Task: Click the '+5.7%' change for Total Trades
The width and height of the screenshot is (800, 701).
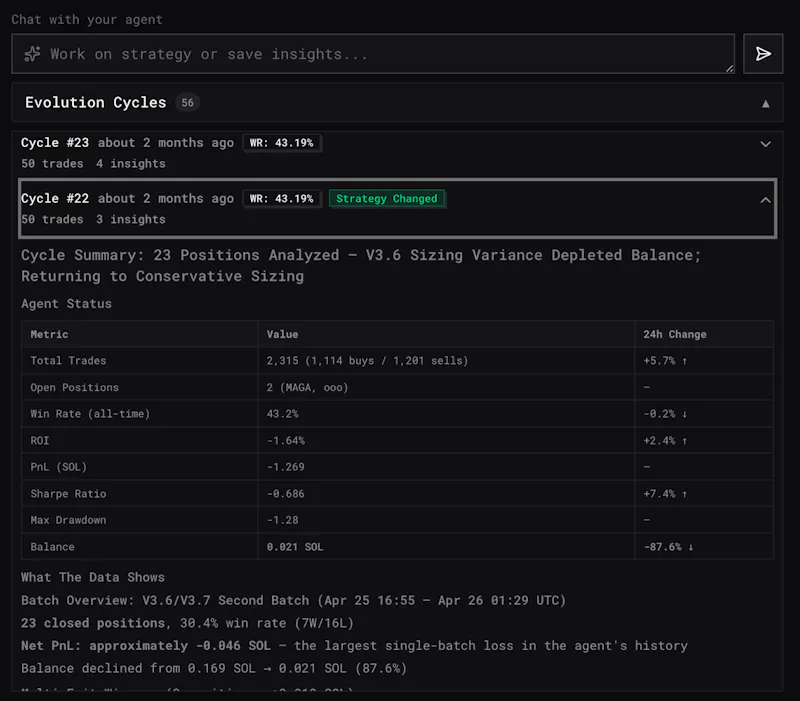Action: click(665, 361)
